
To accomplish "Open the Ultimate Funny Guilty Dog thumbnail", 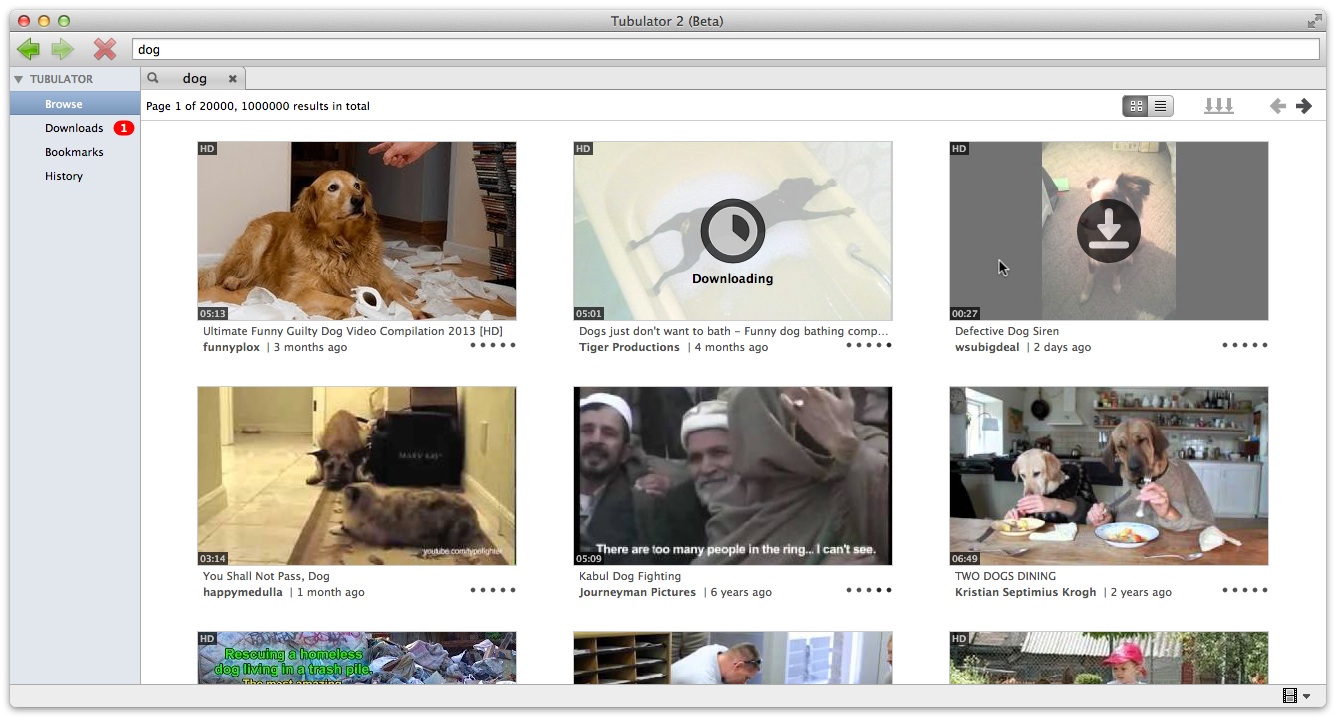I will pos(357,231).
